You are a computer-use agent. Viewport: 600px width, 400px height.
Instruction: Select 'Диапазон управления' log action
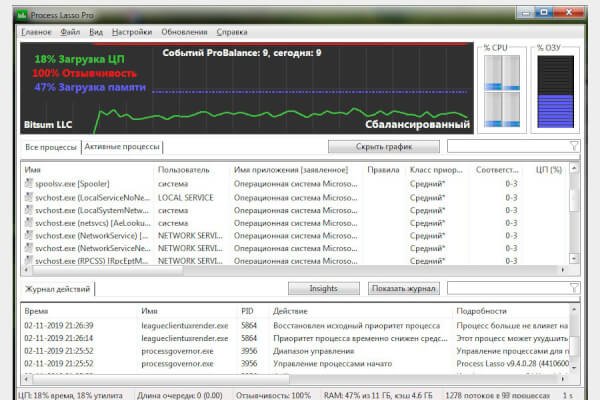coord(313,351)
